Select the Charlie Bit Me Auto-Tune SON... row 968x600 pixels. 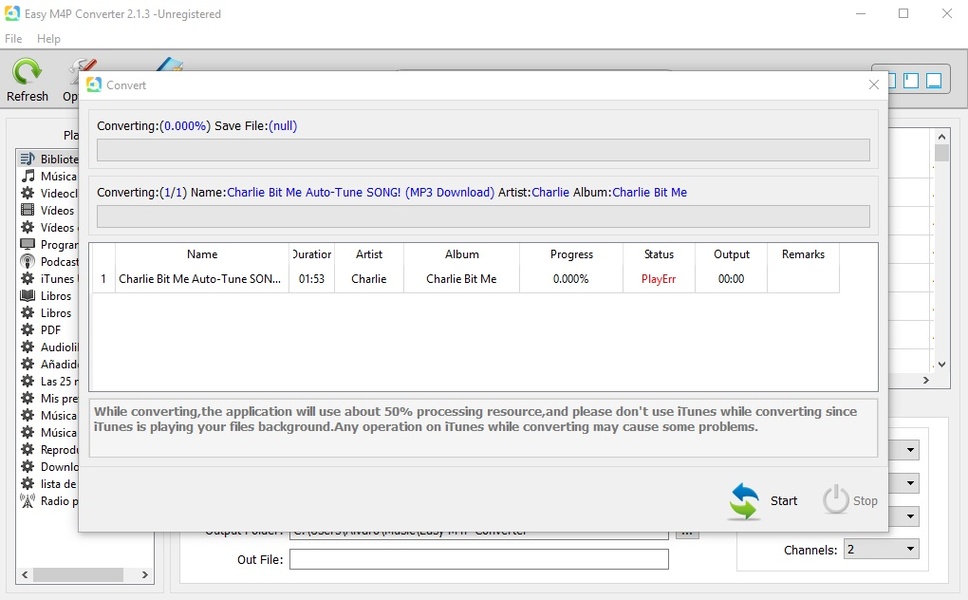tap(466, 279)
